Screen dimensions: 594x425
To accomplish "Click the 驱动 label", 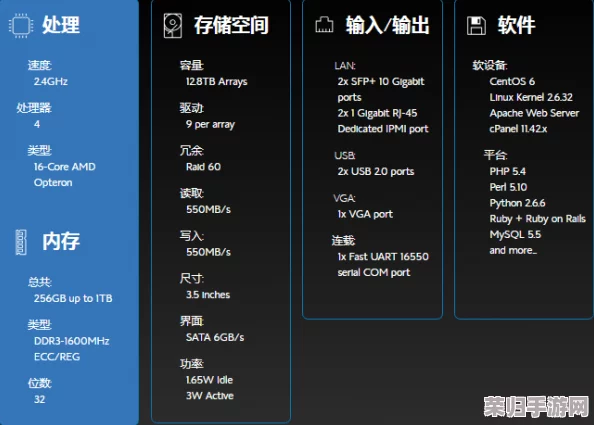I will 192,108.
